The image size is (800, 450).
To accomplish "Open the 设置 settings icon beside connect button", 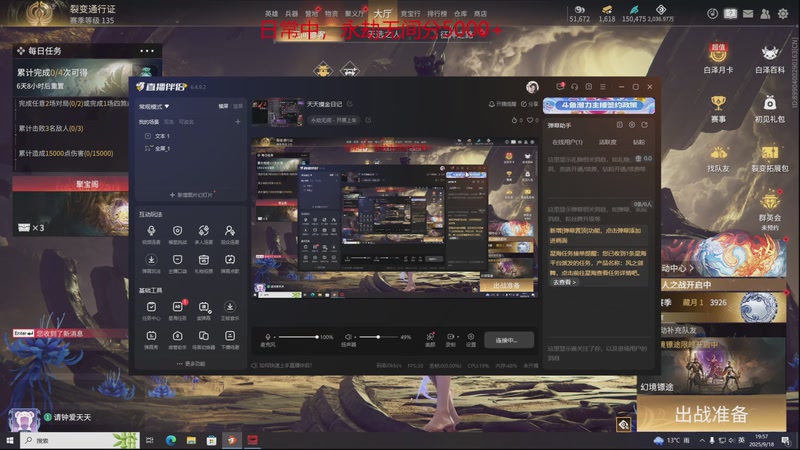I will [470, 337].
